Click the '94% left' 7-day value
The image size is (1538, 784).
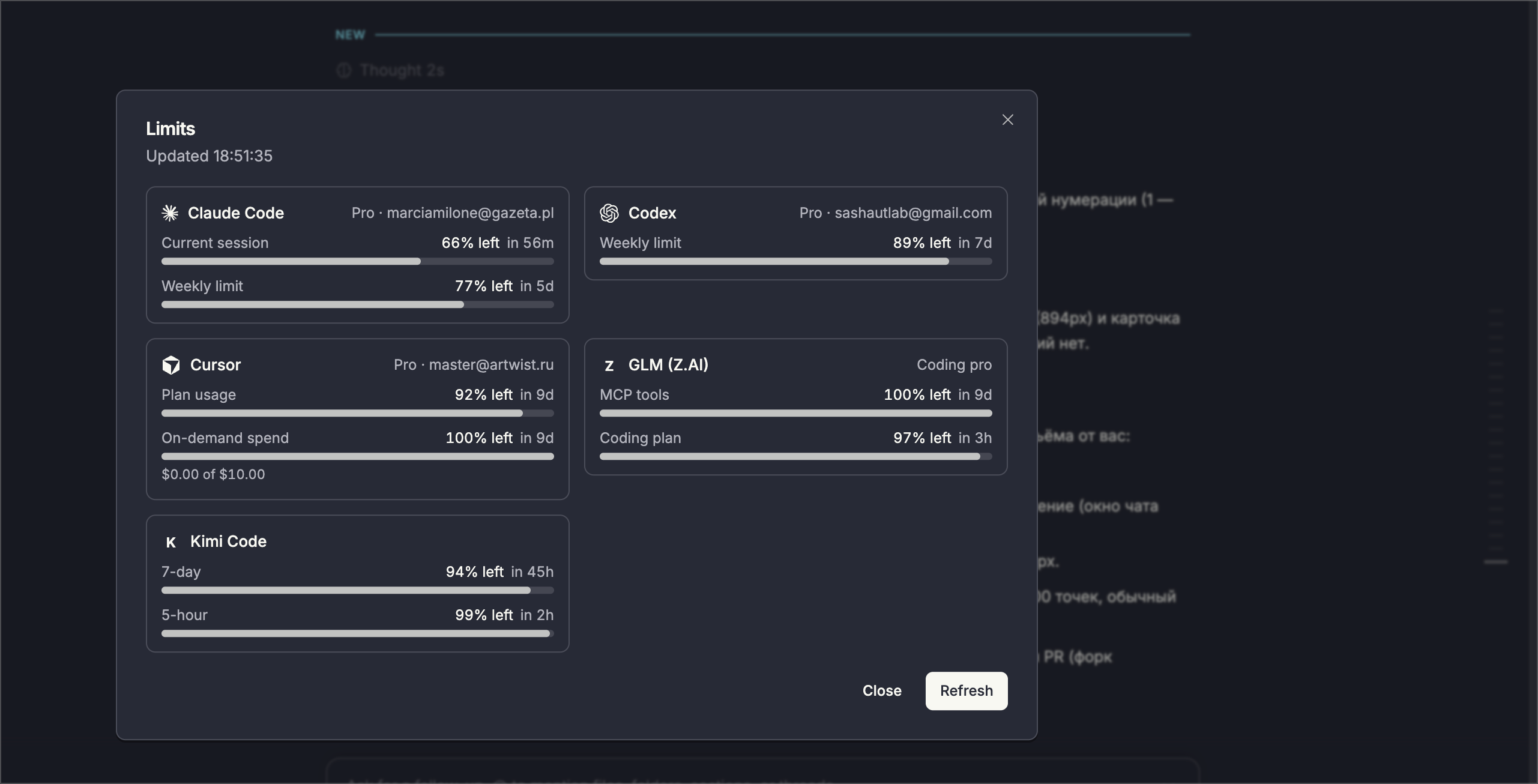coord(475,572)
